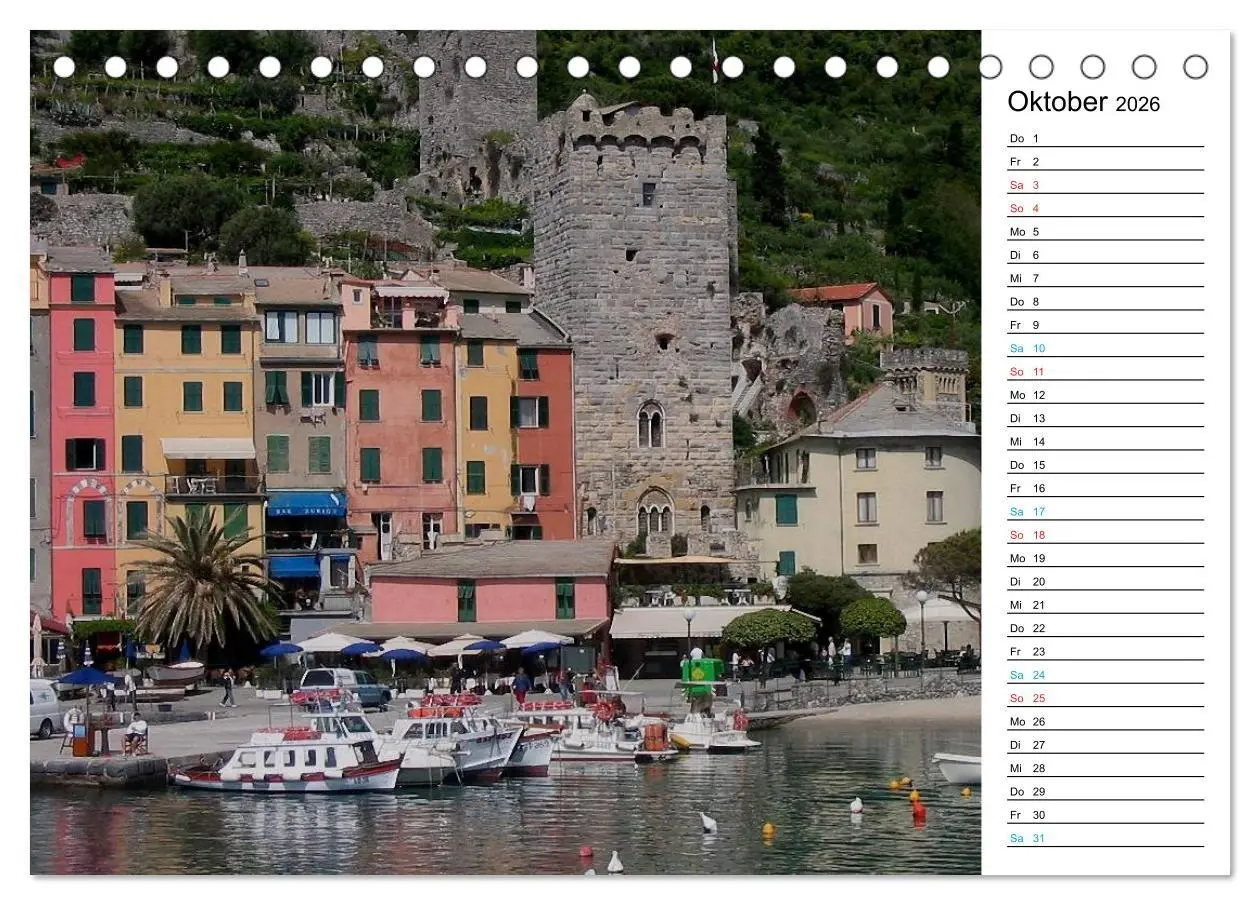The width and height of the screenshot is (1260, 905).
Task: Select the red row 'So 25'
Action: click(1105, 697)
